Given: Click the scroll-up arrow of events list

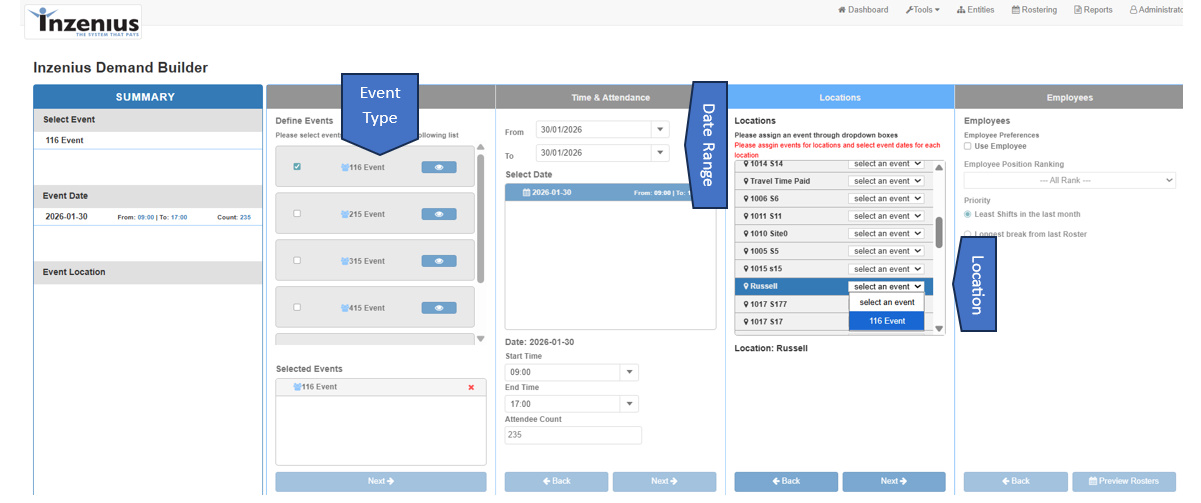Looking at the screenshot, I should point(480,148).
